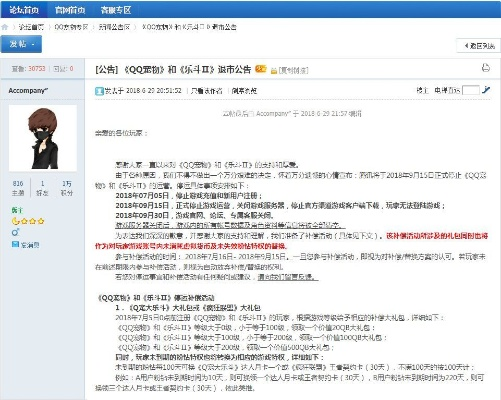The height and width of the screenshot is (400, 501).
Task: Go to QQ宠物专区 breadcrumb link
Action: [x=71, y=27]
